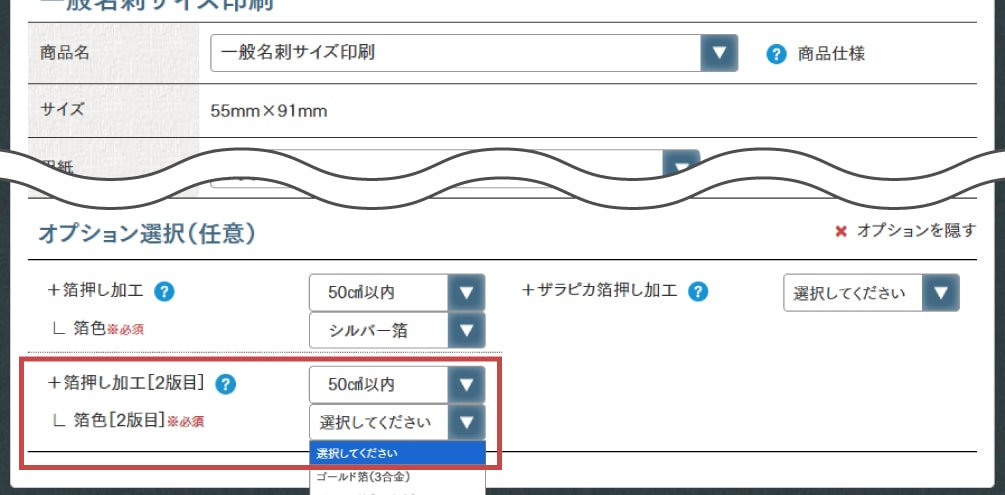1005x495 pixels.
Task: Click the arrow button of 商品名 dropdown
Action: coord(718,53)
